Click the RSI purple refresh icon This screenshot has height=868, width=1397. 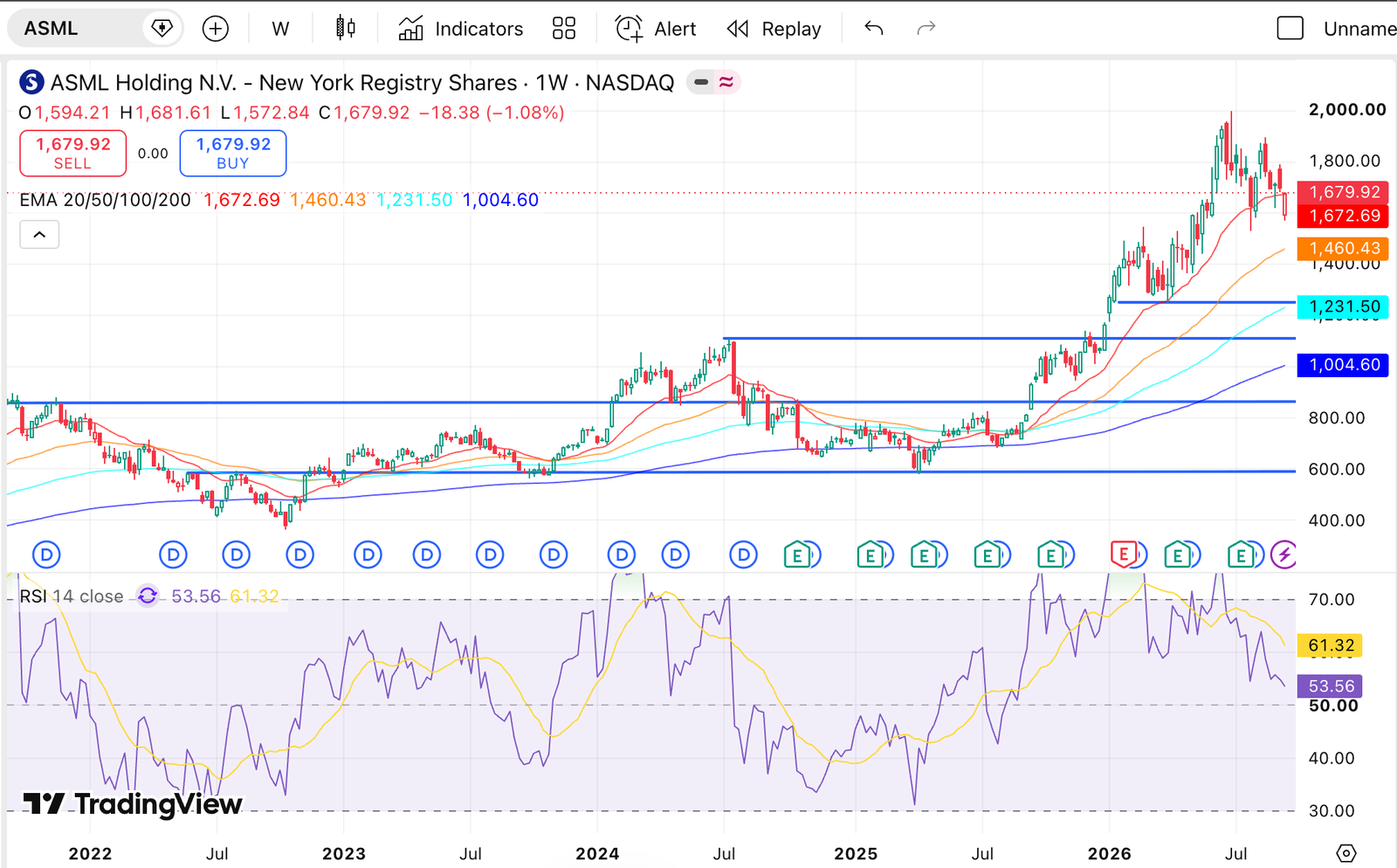[148, 596]
